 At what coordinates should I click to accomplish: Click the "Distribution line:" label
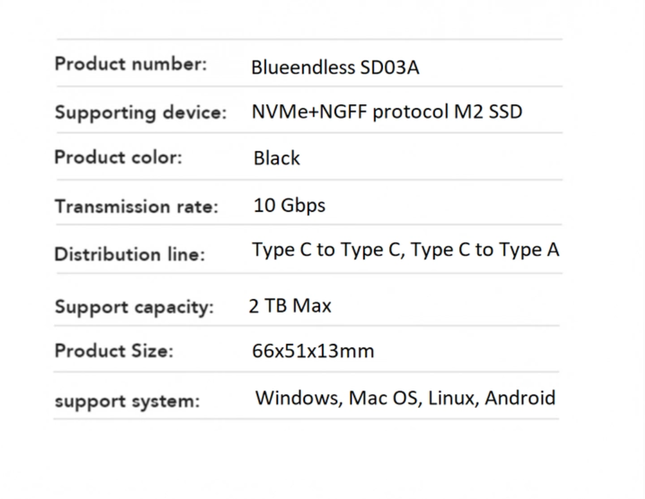click(129, 254)
